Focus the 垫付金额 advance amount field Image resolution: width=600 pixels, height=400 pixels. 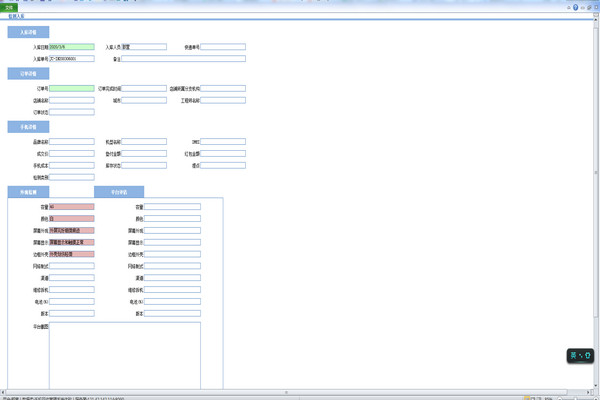(144, 153)
